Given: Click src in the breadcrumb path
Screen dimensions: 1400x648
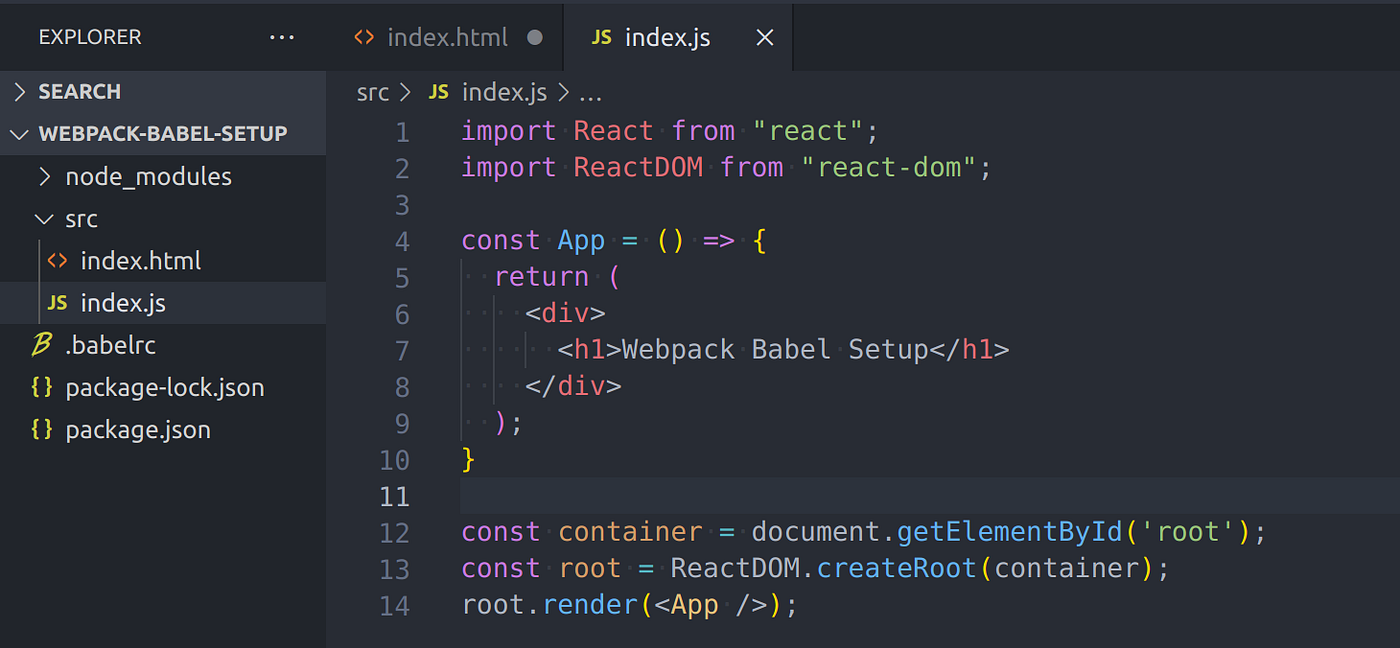Looking at the screenshot, I should [372, 92].
